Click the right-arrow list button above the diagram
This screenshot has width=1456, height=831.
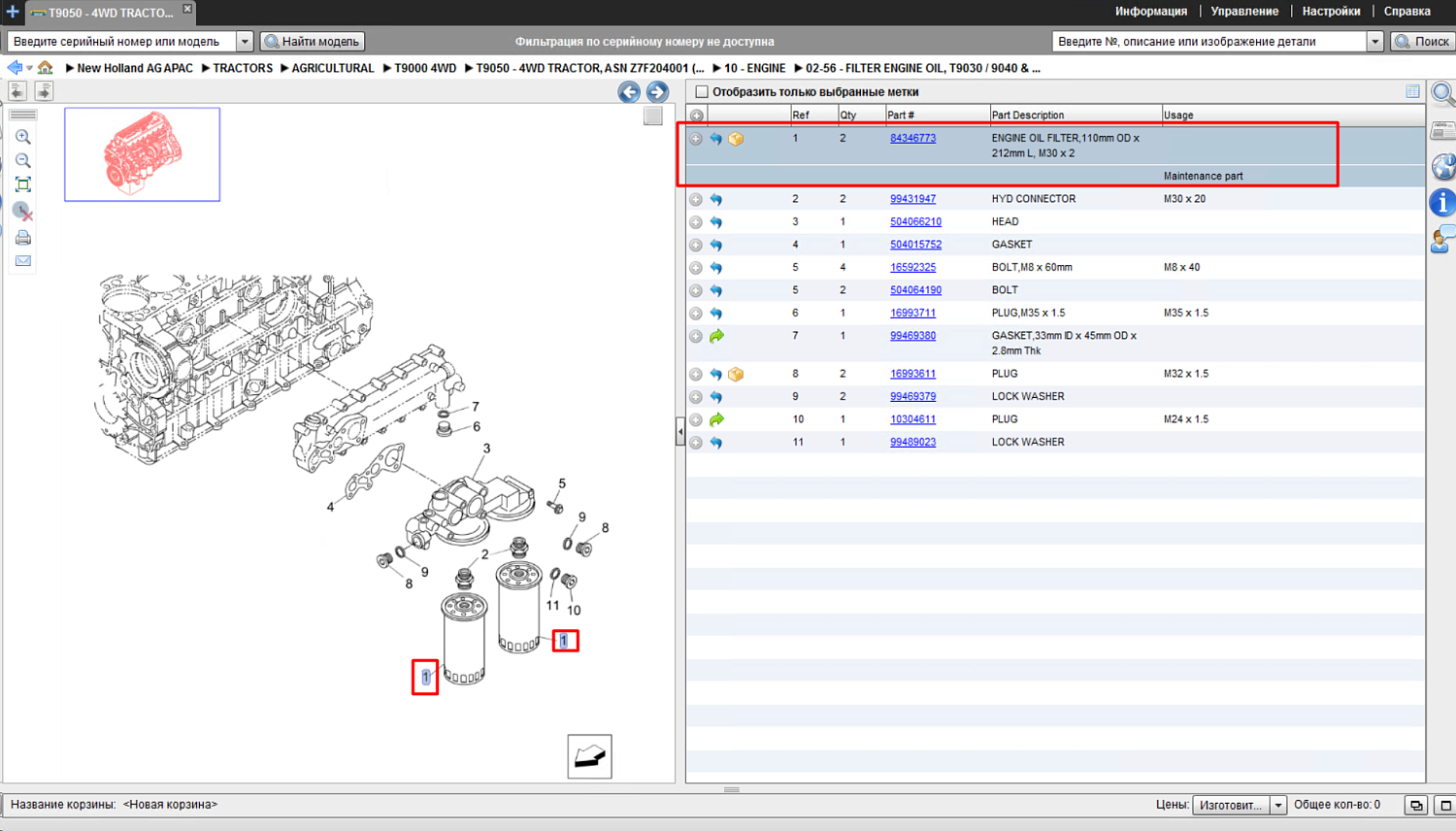(x=44, y=91)
